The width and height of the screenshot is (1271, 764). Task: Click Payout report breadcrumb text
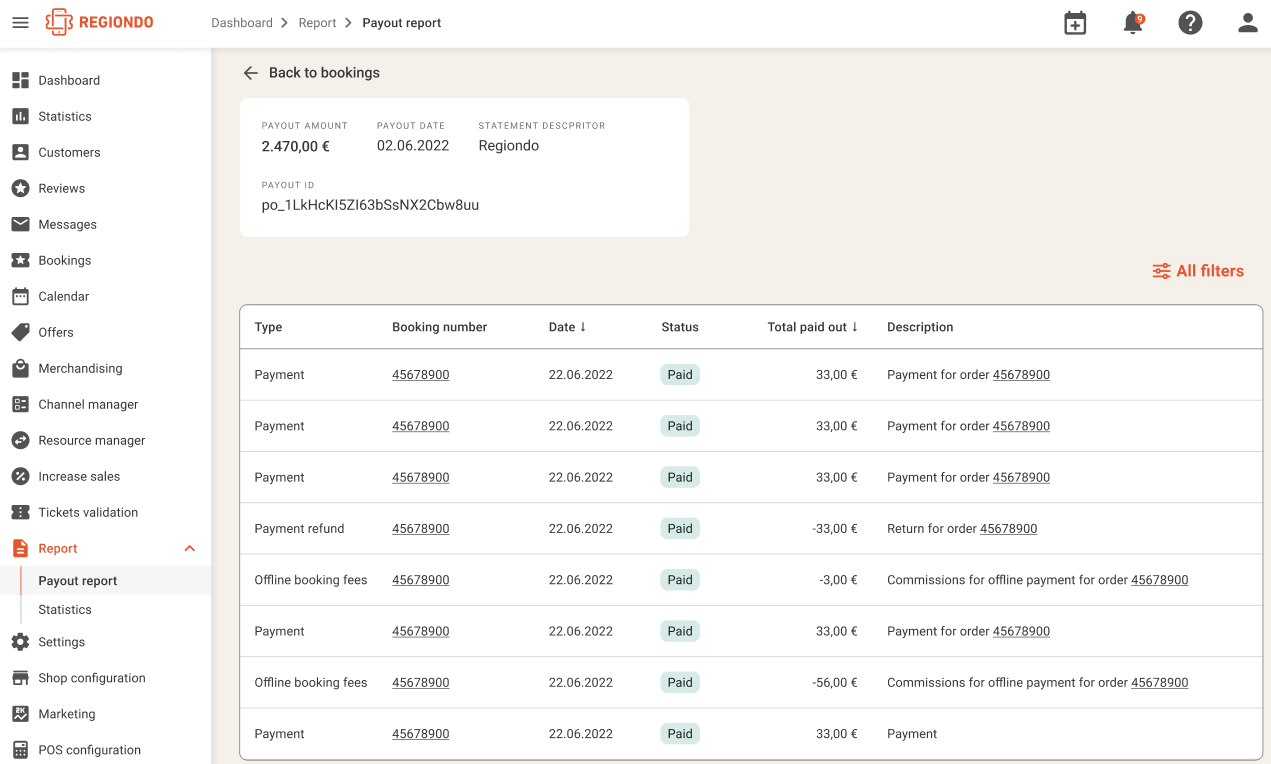401,23
